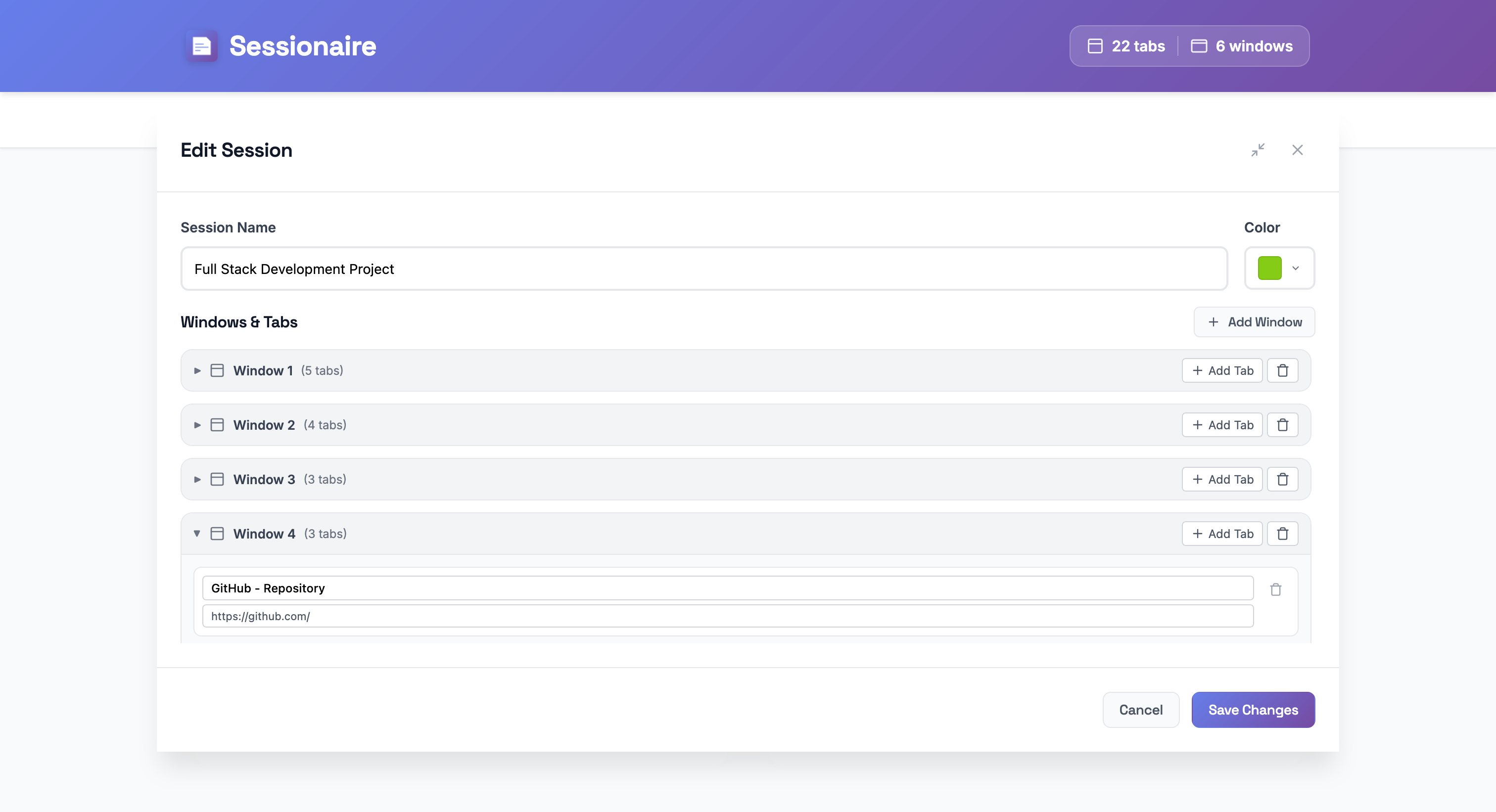The height and width of the screenshot is (812, 1496).
Task: Expand Window 3 disclosure arrow
Action: tap(197, 479)
